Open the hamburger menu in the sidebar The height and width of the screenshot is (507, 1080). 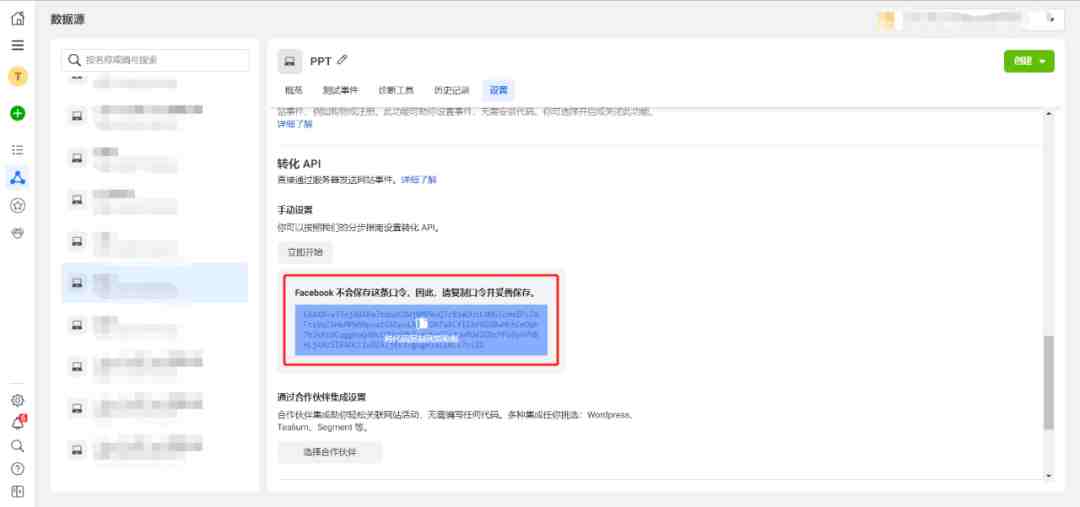18,45
